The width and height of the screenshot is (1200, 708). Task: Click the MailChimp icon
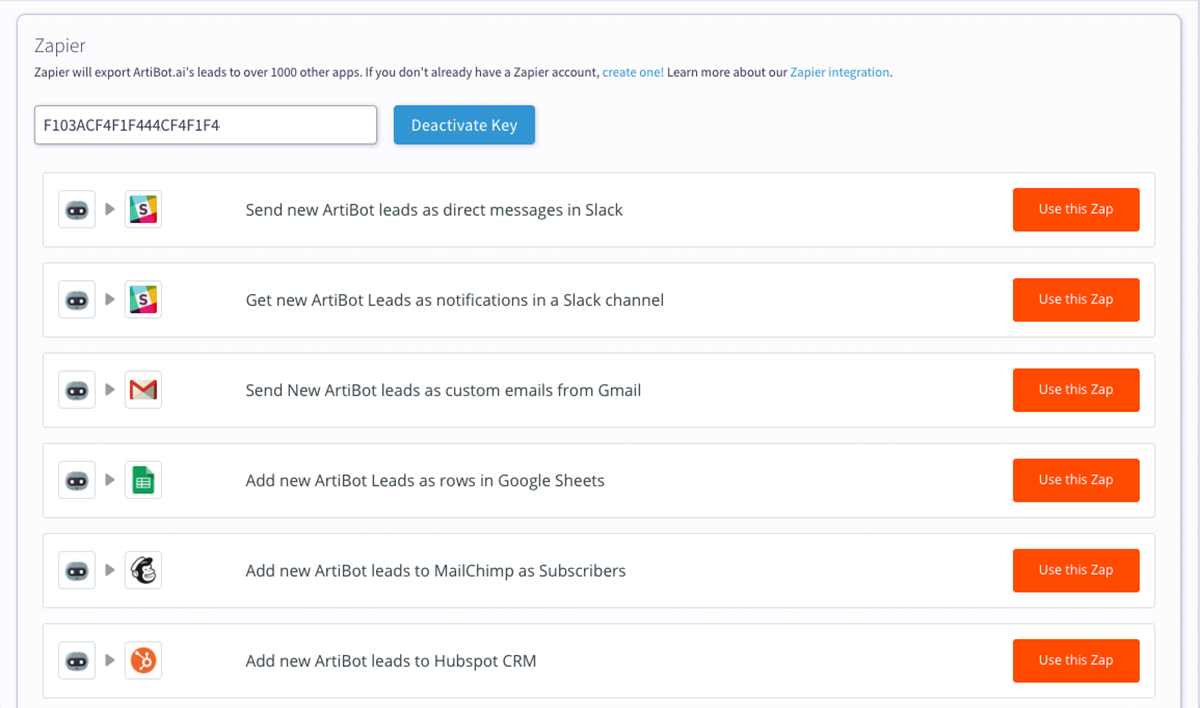pos(143,571)
